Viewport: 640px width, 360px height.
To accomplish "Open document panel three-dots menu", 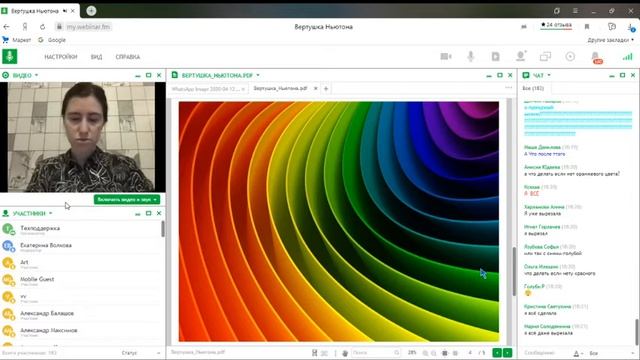I will 508,88.
